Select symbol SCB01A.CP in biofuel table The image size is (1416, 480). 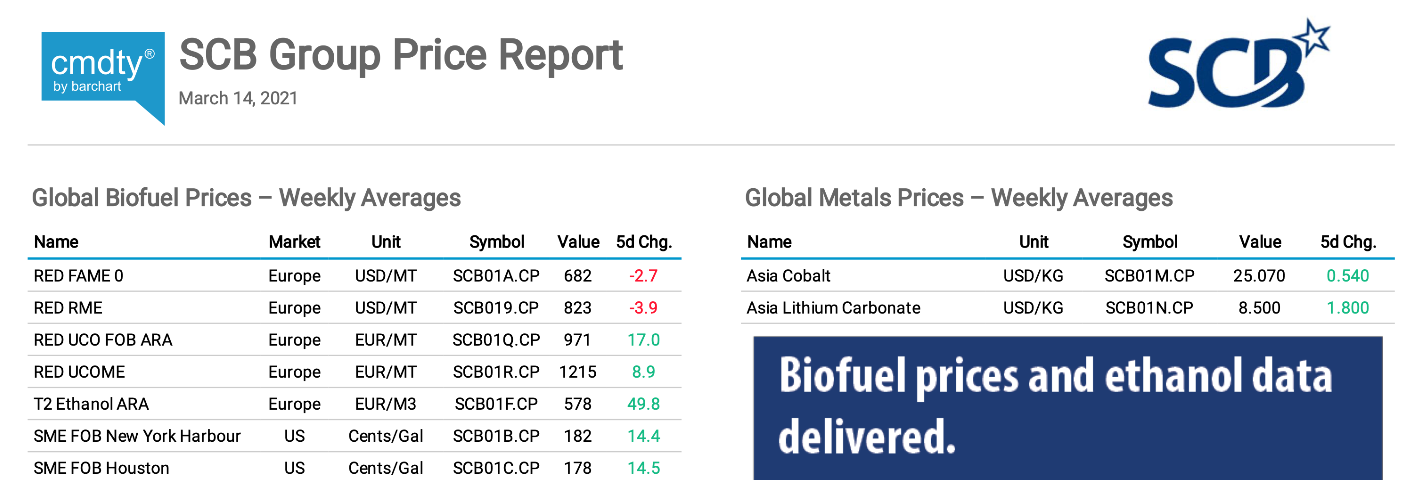point(496,276)
